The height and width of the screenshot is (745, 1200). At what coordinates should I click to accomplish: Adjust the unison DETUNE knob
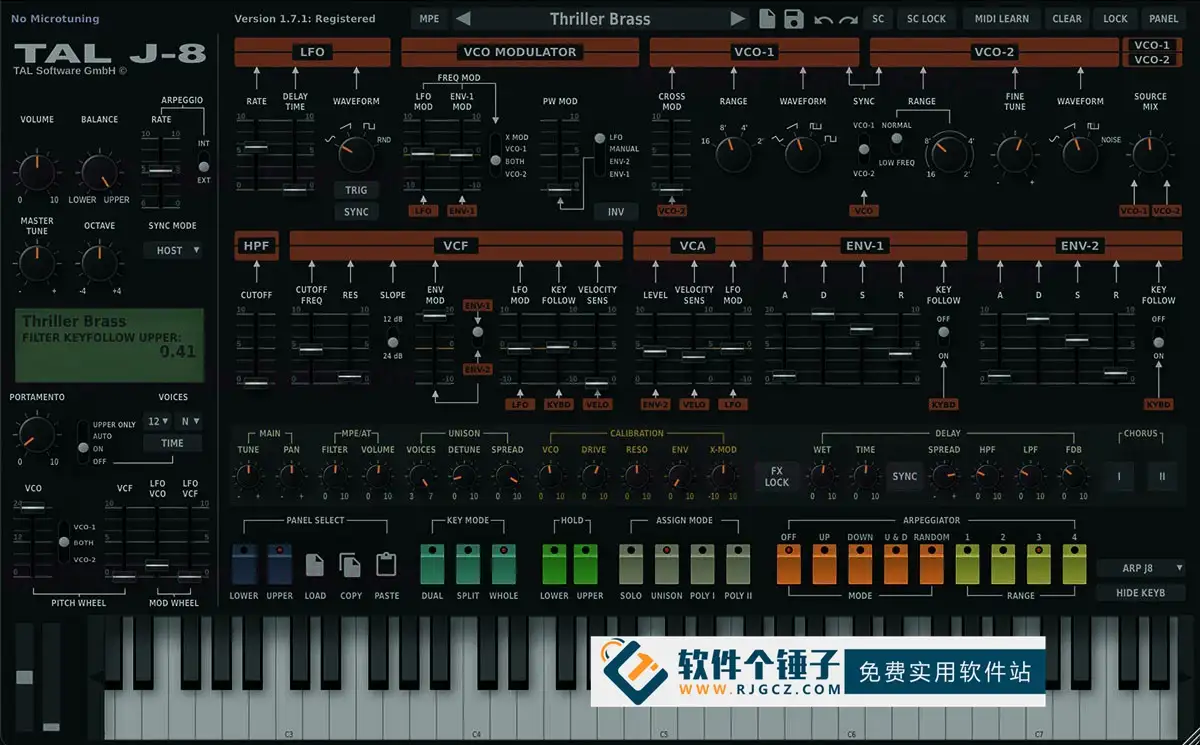[464, 476]
